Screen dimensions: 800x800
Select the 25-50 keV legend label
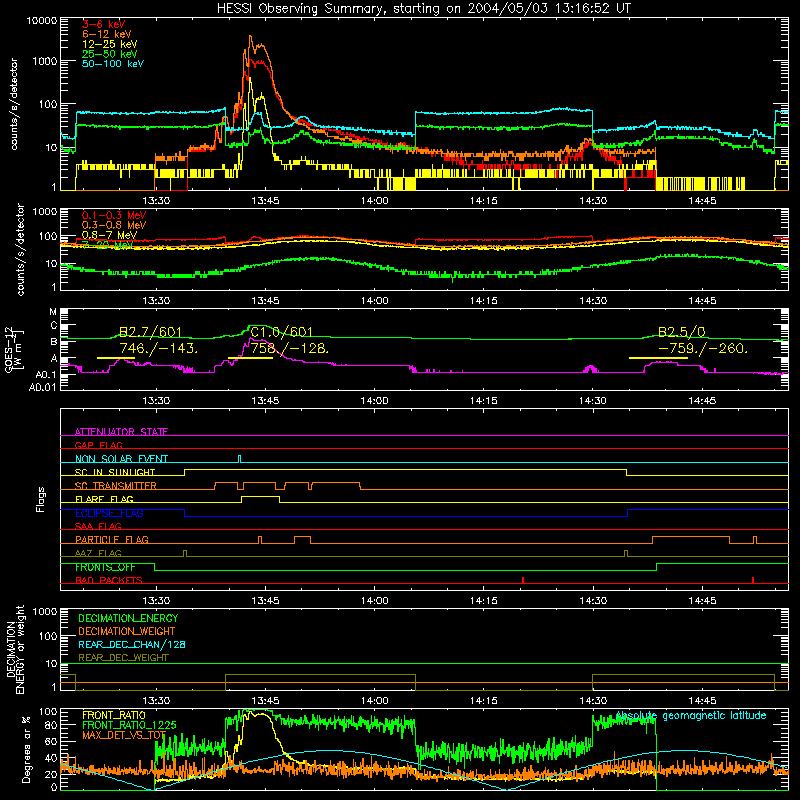point(110,54)
